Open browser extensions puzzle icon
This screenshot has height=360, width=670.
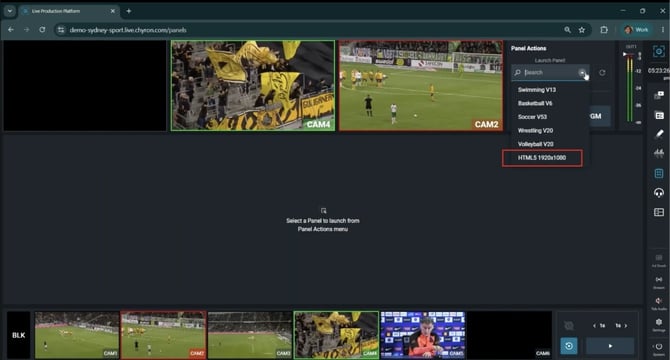pyautogui.click(x=604, y=30)
